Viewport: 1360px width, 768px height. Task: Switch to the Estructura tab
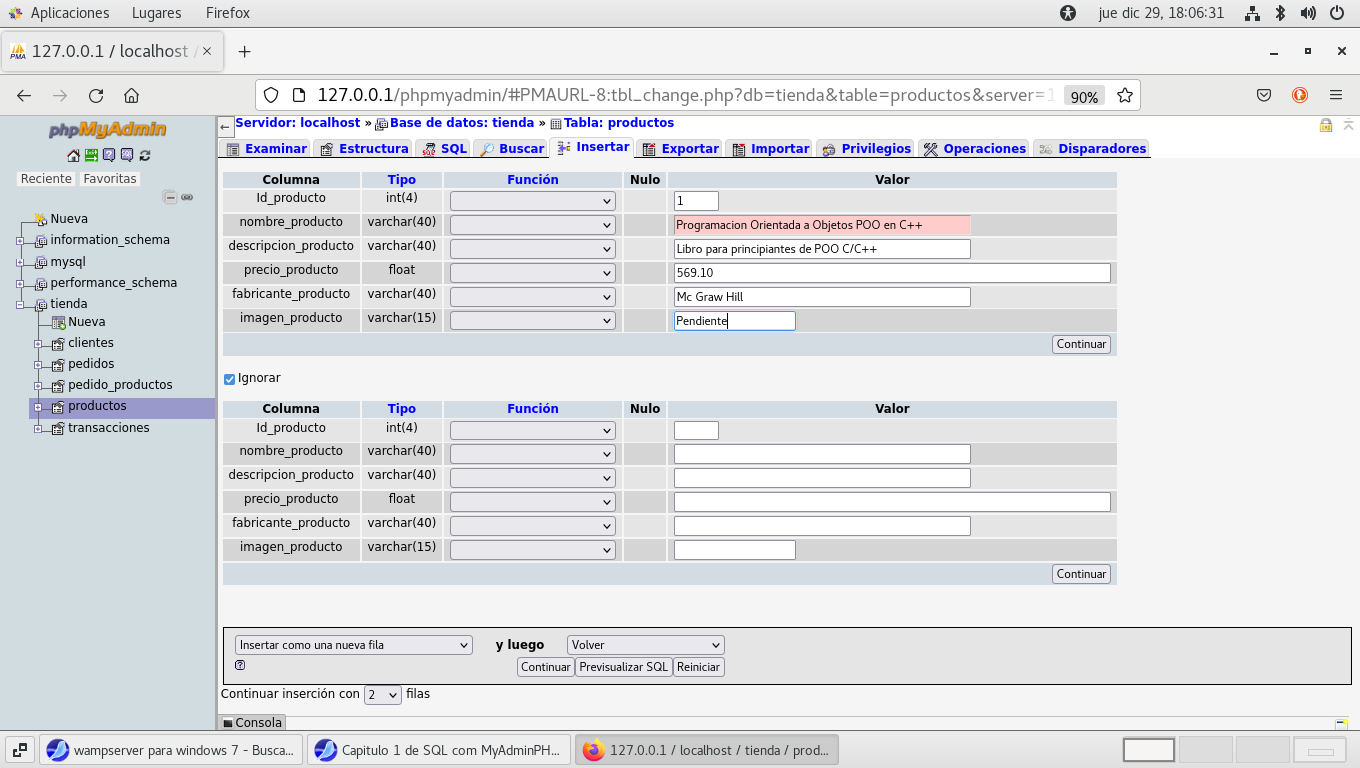point(364,148)
